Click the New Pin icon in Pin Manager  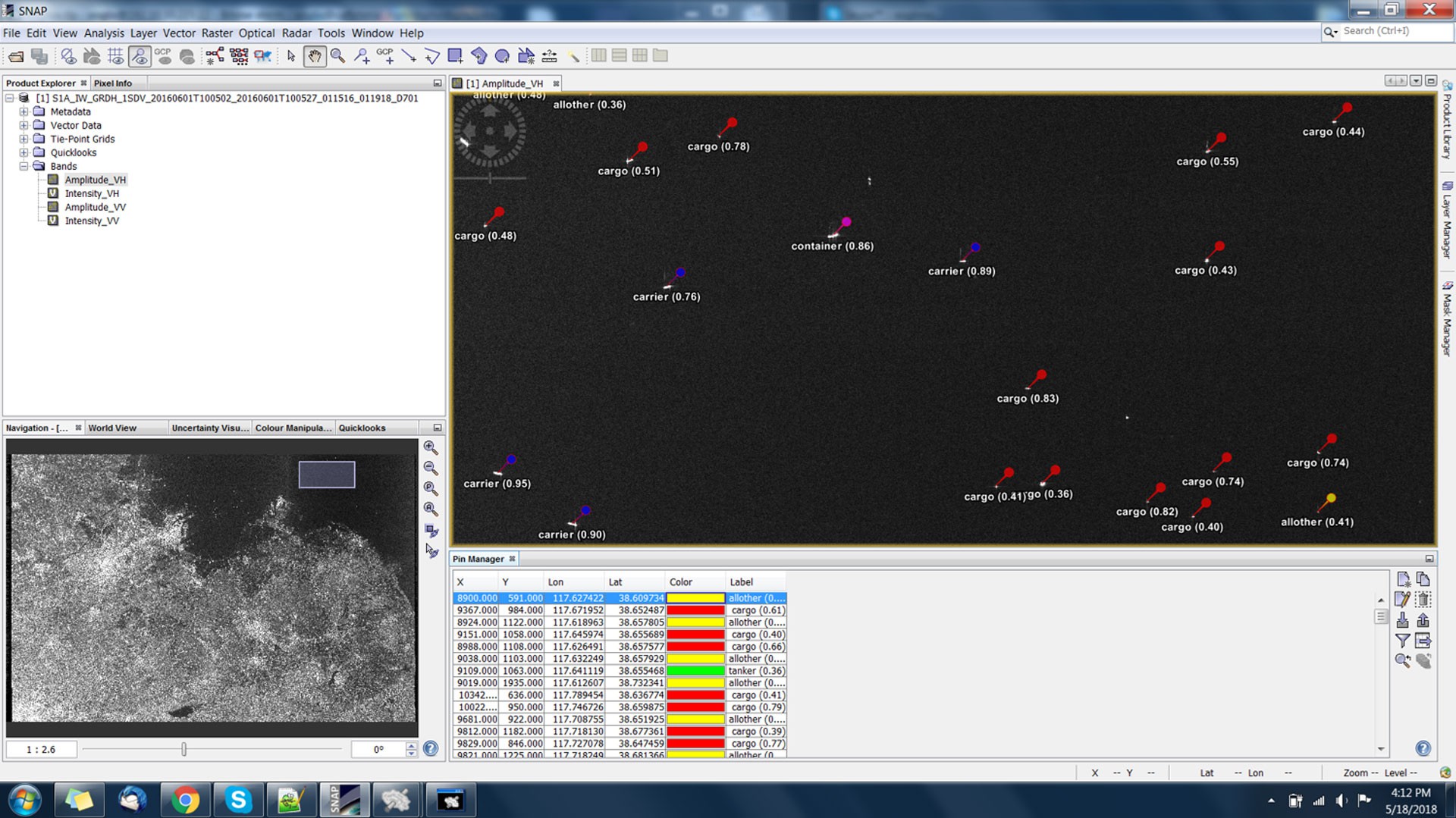click(1403, 579)
